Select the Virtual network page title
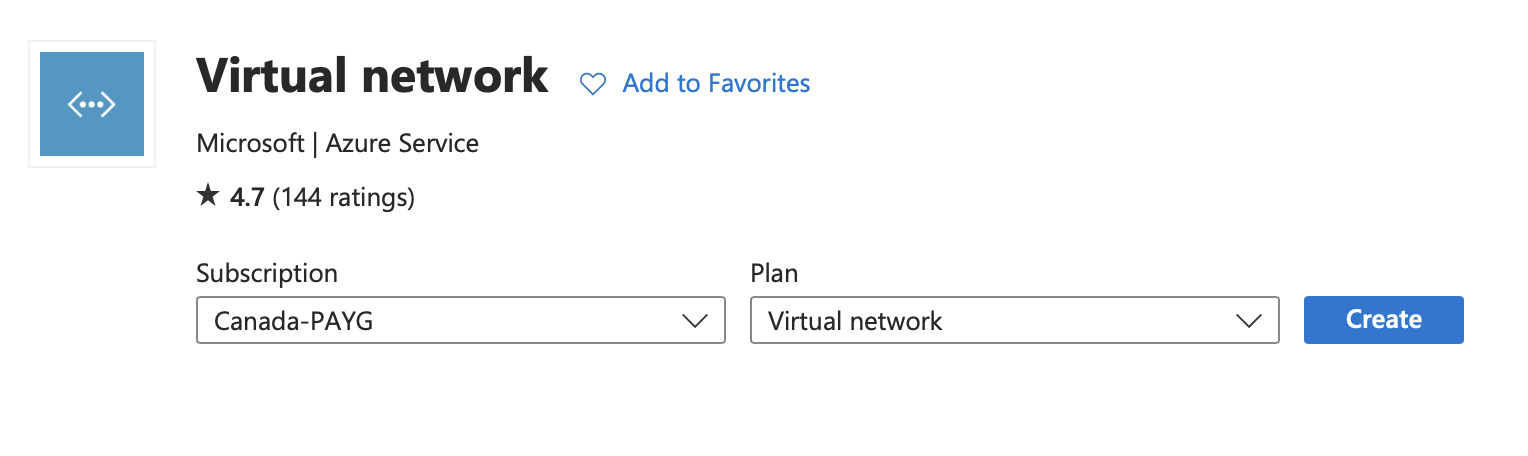 [372, 76]
